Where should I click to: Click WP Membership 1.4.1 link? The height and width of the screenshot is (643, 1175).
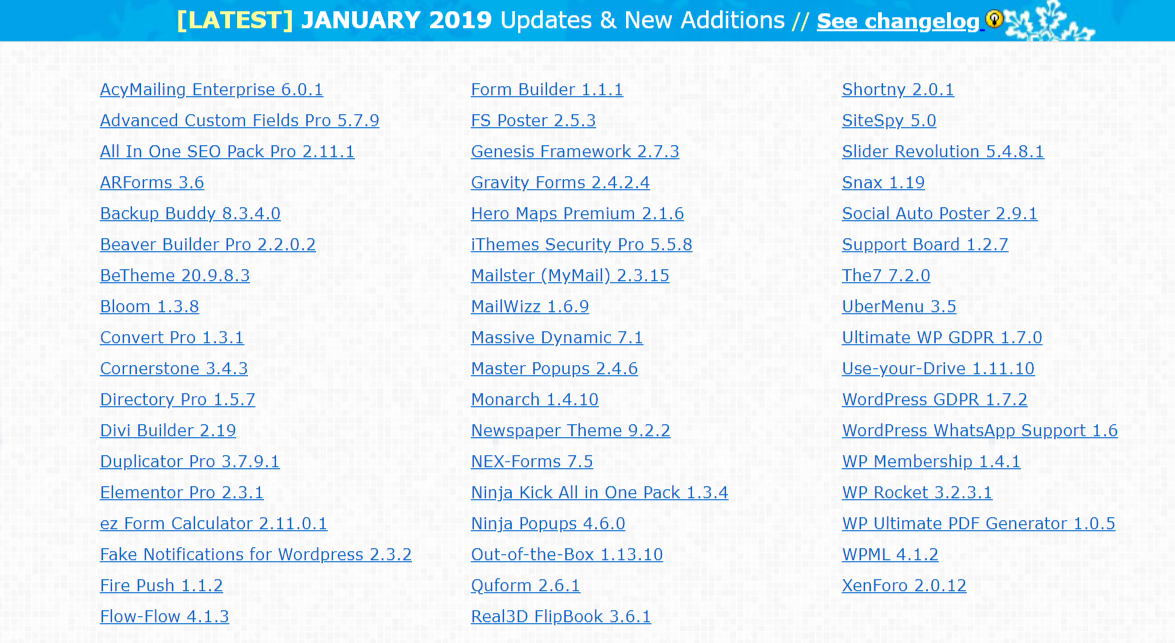[931, 461]
